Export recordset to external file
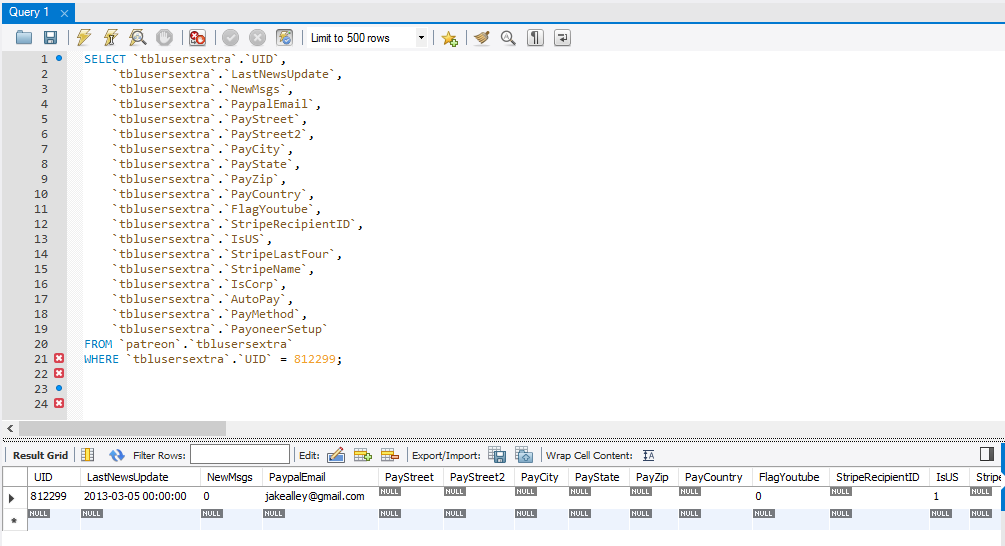This screenshot has height=546, width=1005. (497, 455)
